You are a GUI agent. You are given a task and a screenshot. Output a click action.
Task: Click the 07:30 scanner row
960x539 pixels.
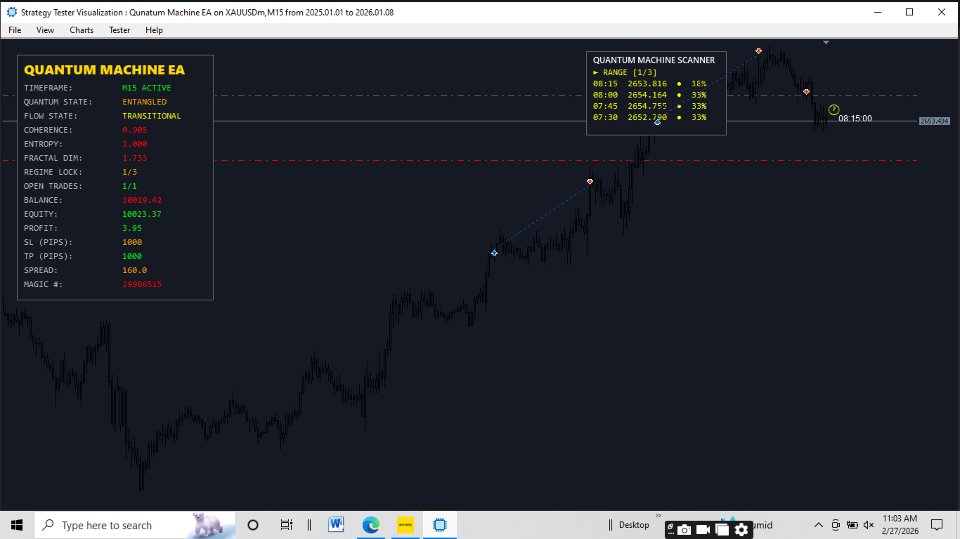coord(650,117)
